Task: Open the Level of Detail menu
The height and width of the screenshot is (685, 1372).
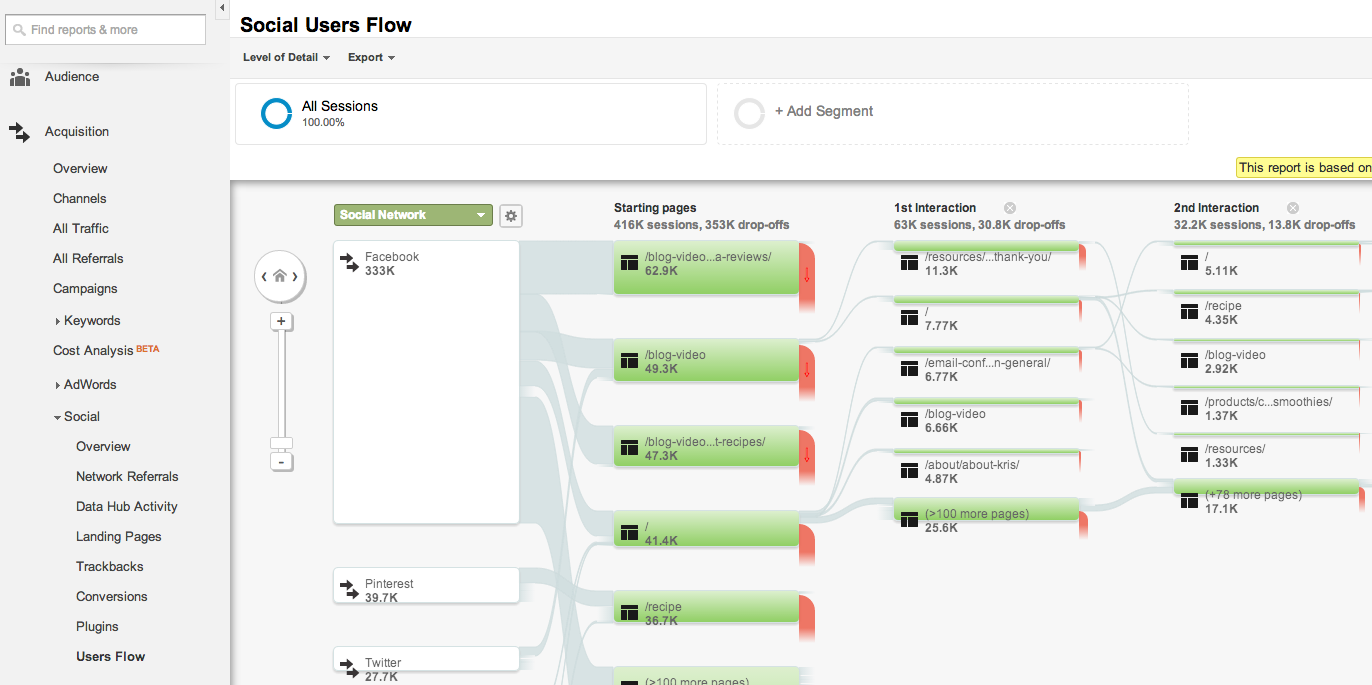Action: 286,57
